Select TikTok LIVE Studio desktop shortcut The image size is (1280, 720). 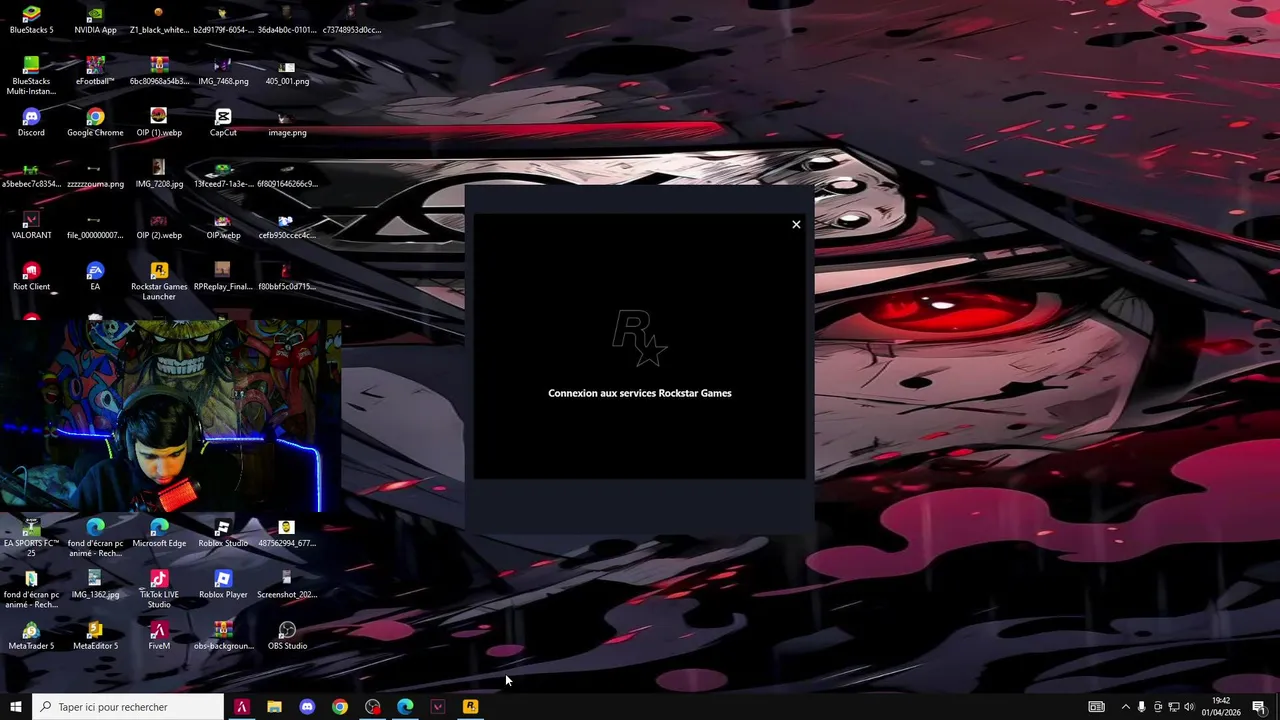tap(159, 589)
